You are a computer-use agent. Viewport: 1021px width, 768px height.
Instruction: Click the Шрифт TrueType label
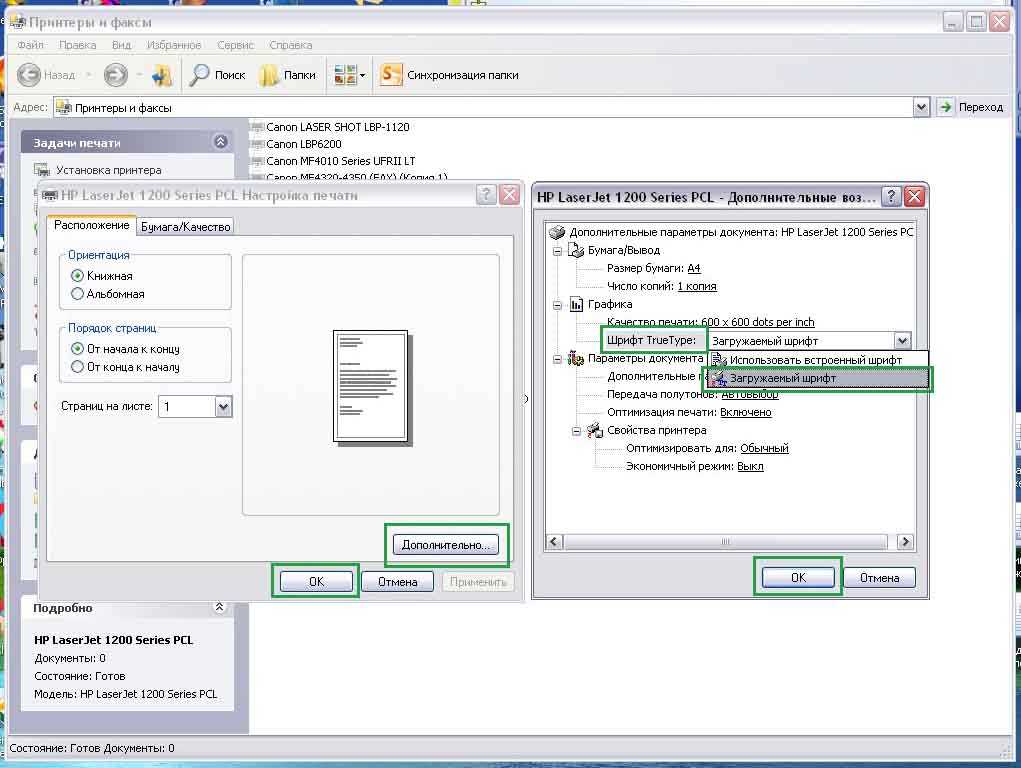[650, 340]
